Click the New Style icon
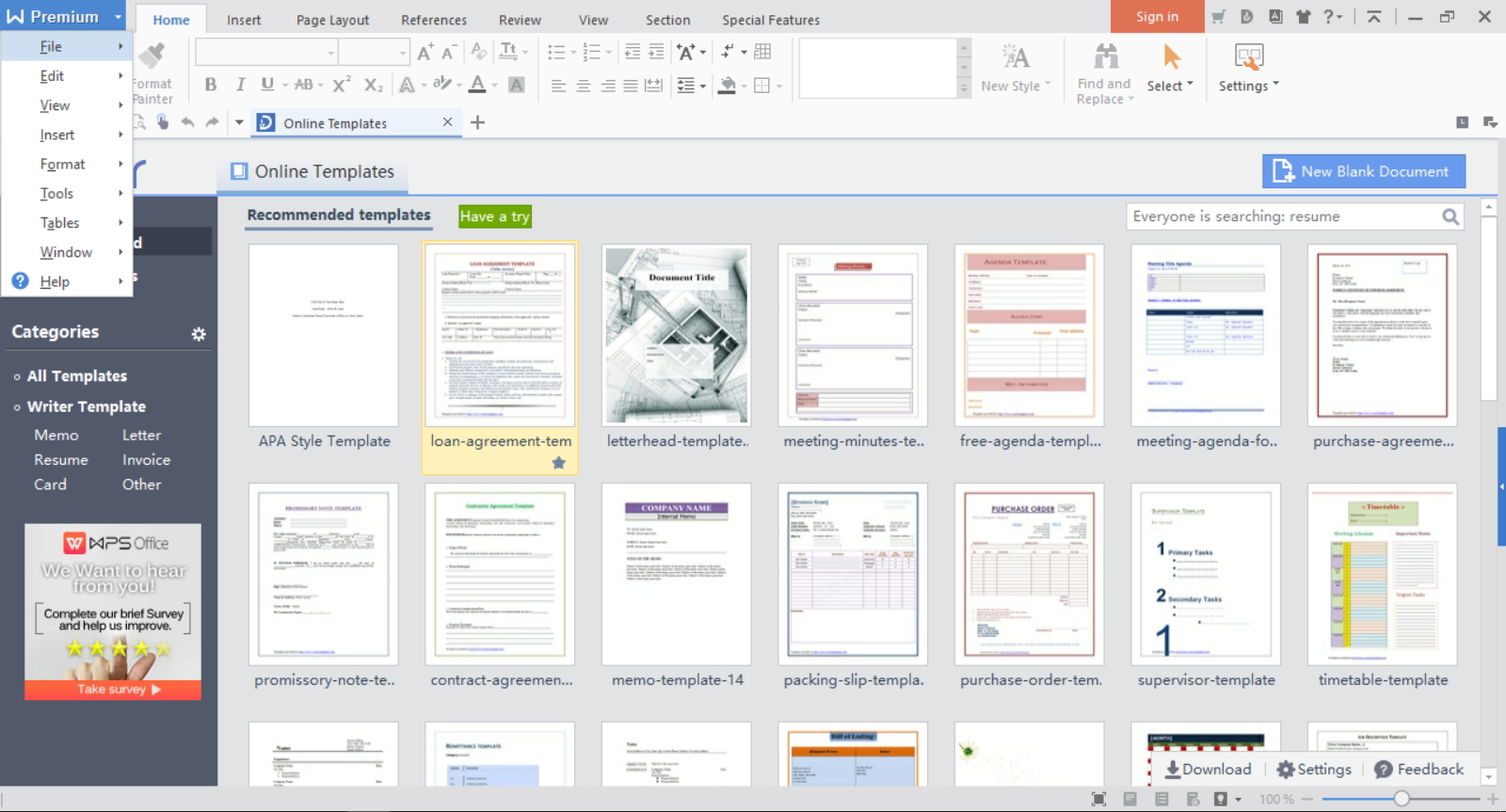Image resolution: width=1506 pixels, height=812 pixels. (1015, 57)
